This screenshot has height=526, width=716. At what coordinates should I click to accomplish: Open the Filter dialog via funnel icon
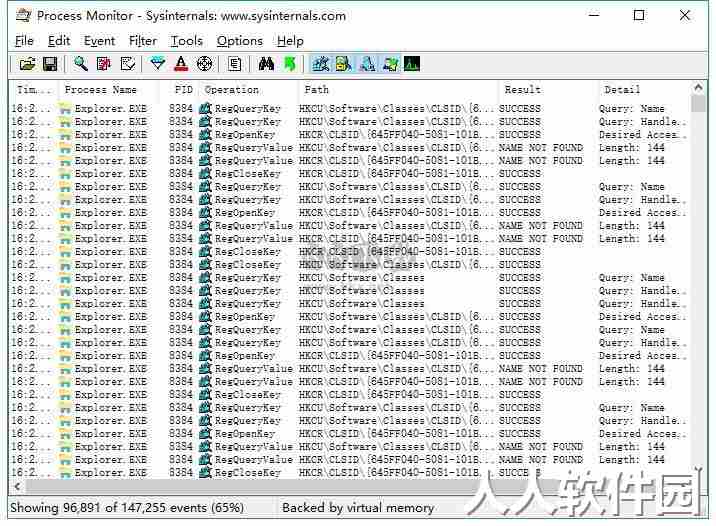(158, 64)
